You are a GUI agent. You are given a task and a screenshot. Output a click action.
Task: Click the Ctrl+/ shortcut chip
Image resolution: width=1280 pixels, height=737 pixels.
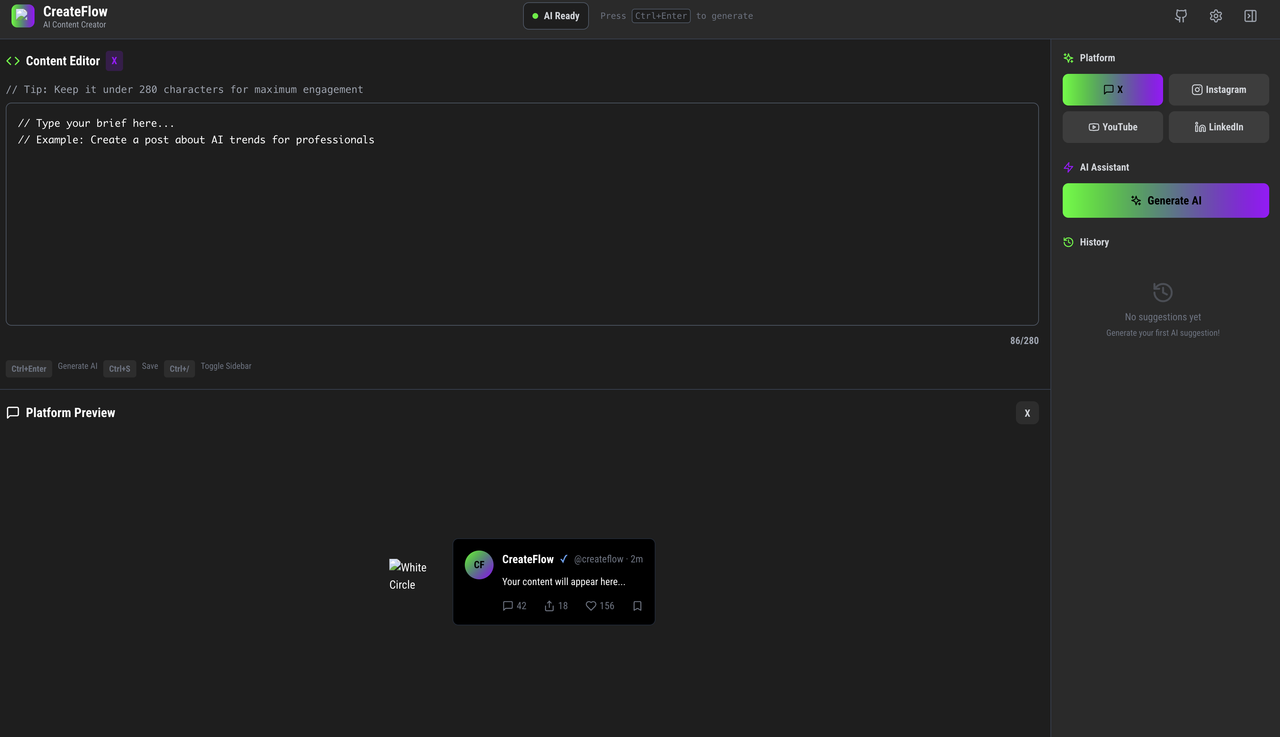tap(179, 369)
